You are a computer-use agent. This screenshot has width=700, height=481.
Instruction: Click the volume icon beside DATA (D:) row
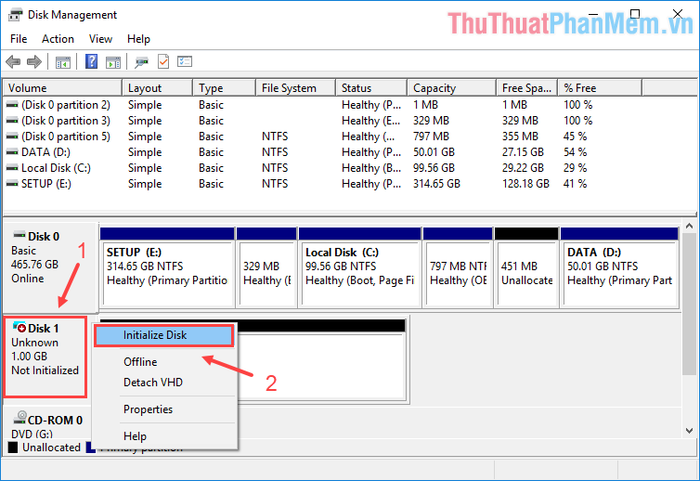12,152
